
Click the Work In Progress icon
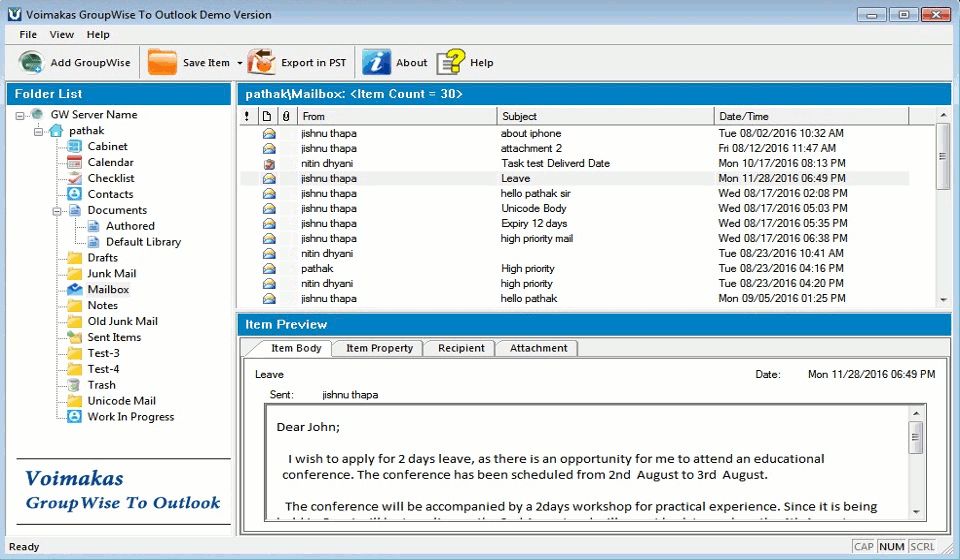pos(75,417)
